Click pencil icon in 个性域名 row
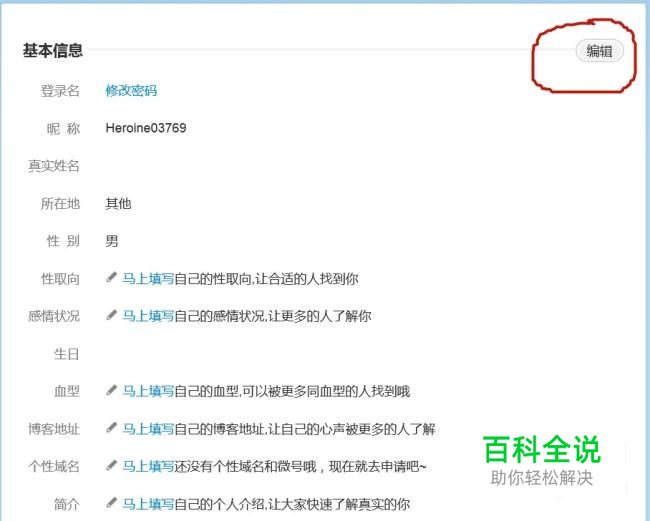The width and height of the screenshot is (650, 521). (111, 465)
